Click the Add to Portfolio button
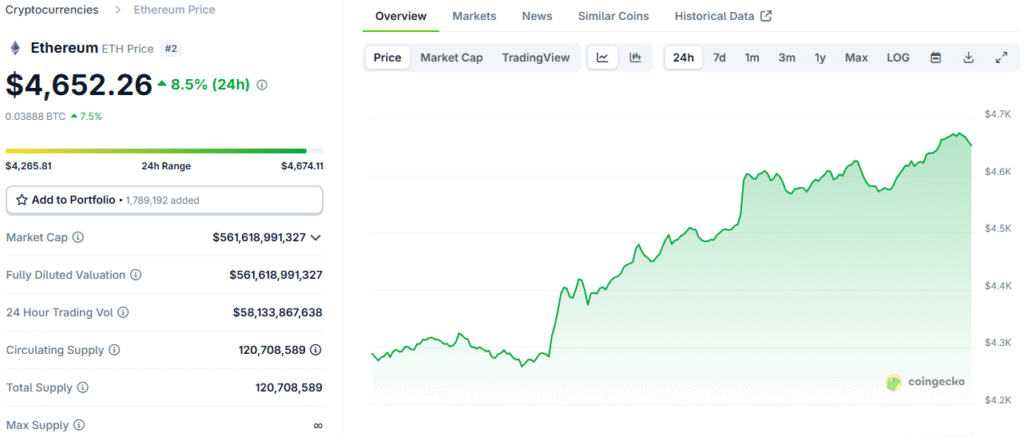 click(165, 200)
